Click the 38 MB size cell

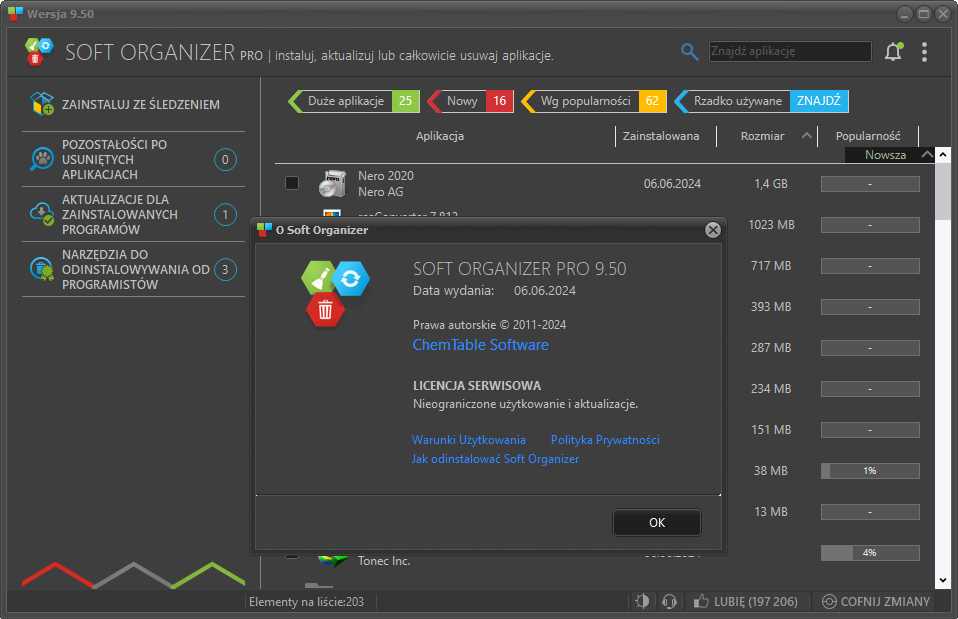pyautogui.click(x=771, y=471)
